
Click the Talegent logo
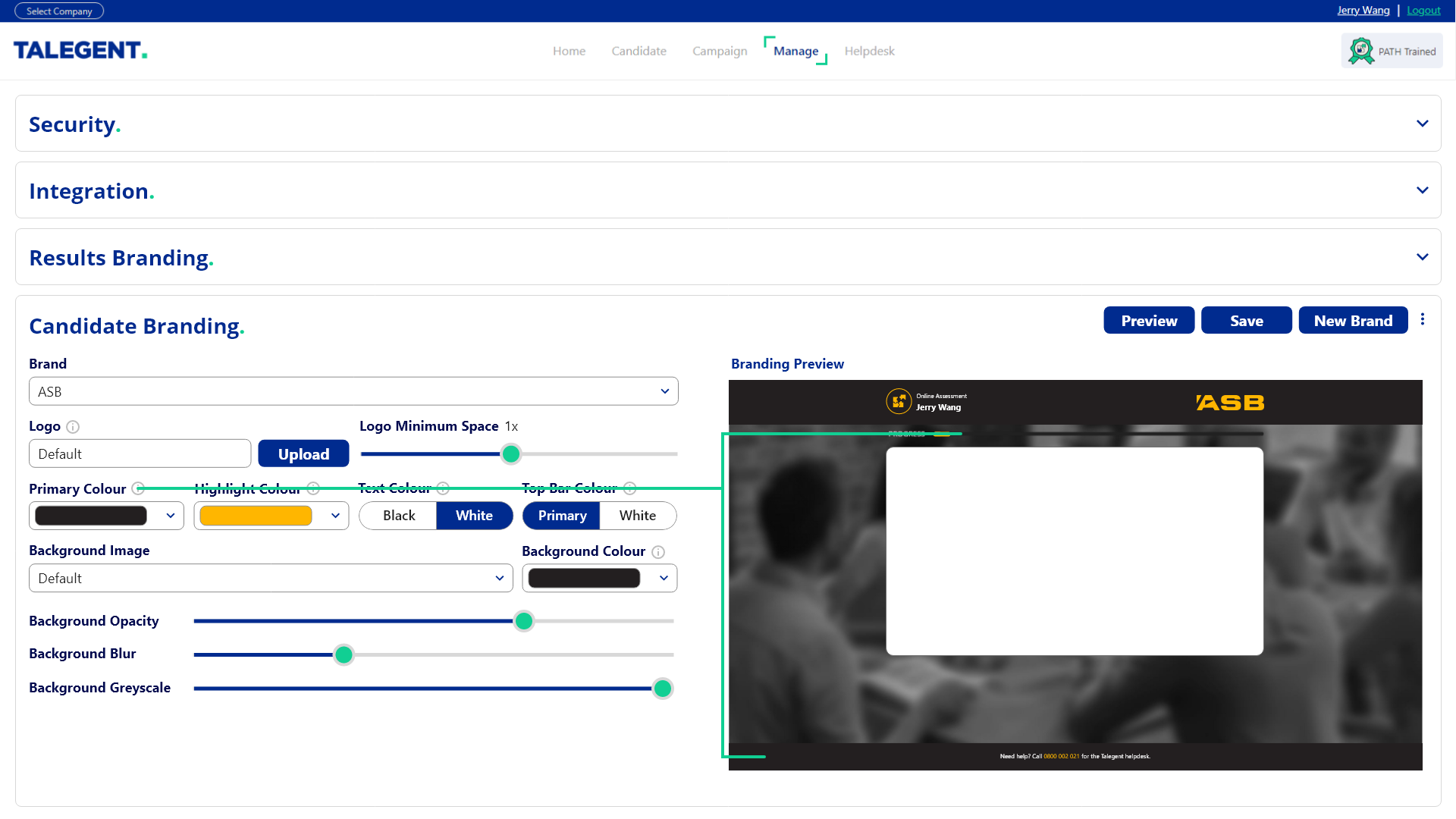80,50
